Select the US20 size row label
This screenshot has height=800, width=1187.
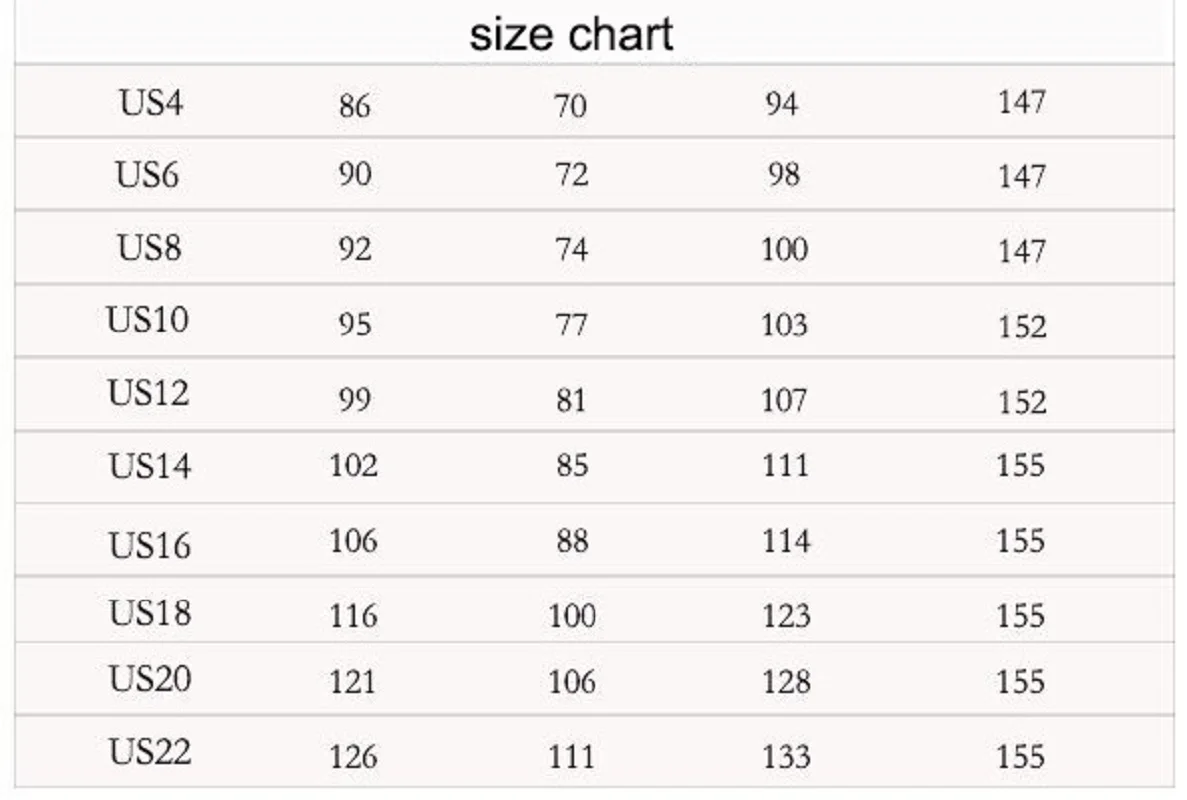tap(149, 678)
